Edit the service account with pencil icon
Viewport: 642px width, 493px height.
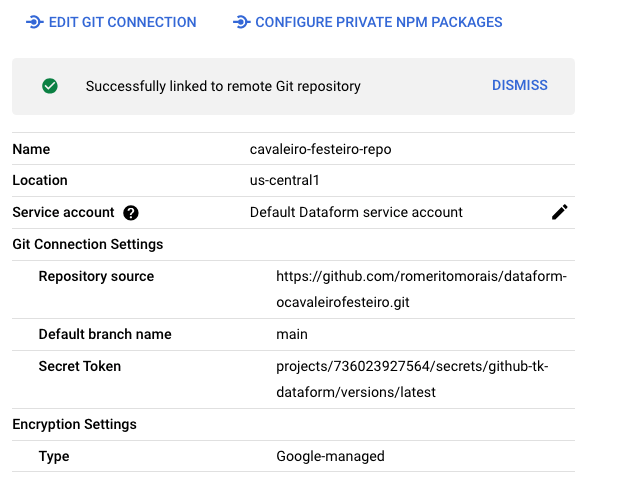[560, 212]
